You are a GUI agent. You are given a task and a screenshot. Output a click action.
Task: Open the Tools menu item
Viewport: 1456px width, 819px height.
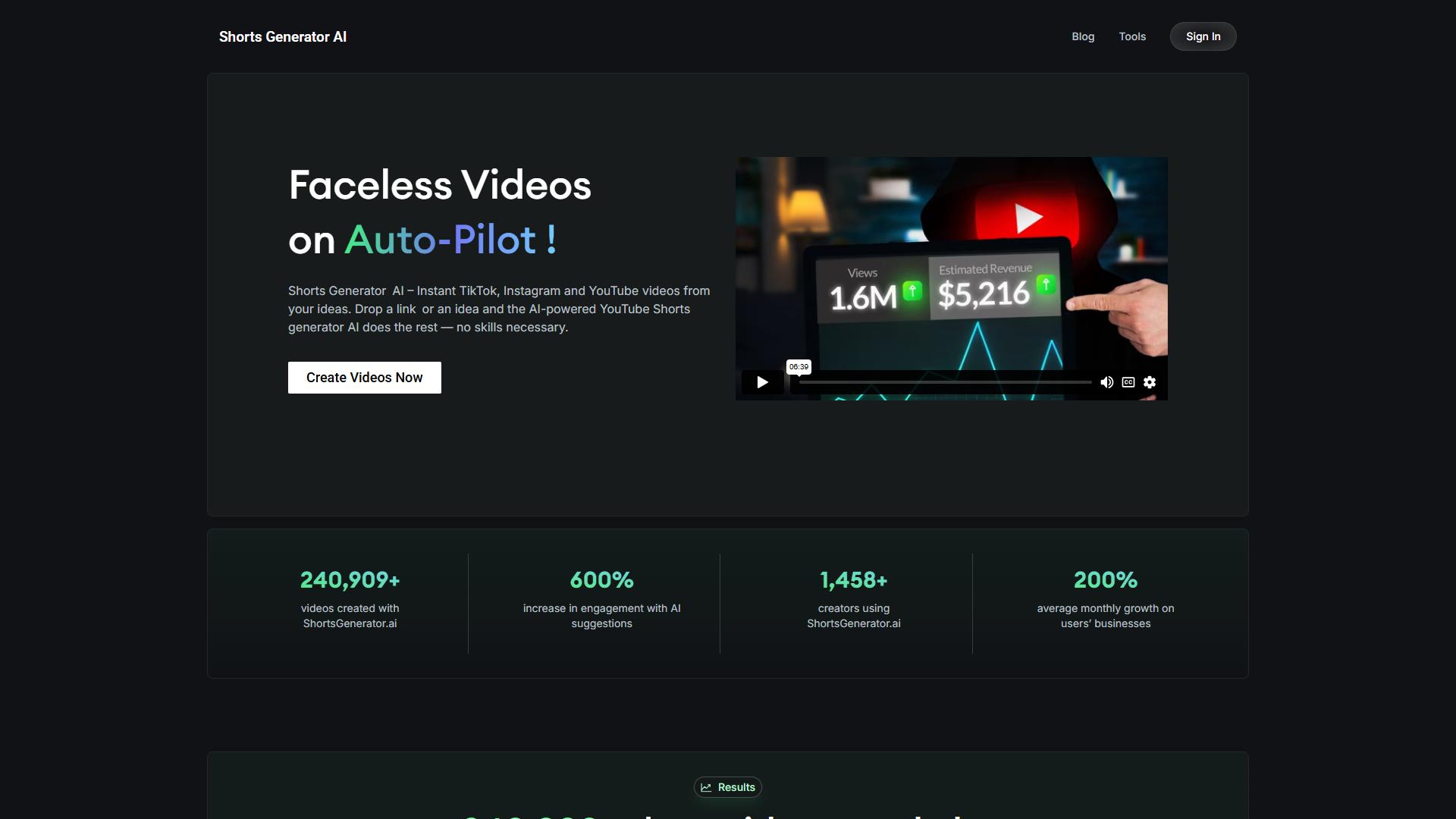1132,36
